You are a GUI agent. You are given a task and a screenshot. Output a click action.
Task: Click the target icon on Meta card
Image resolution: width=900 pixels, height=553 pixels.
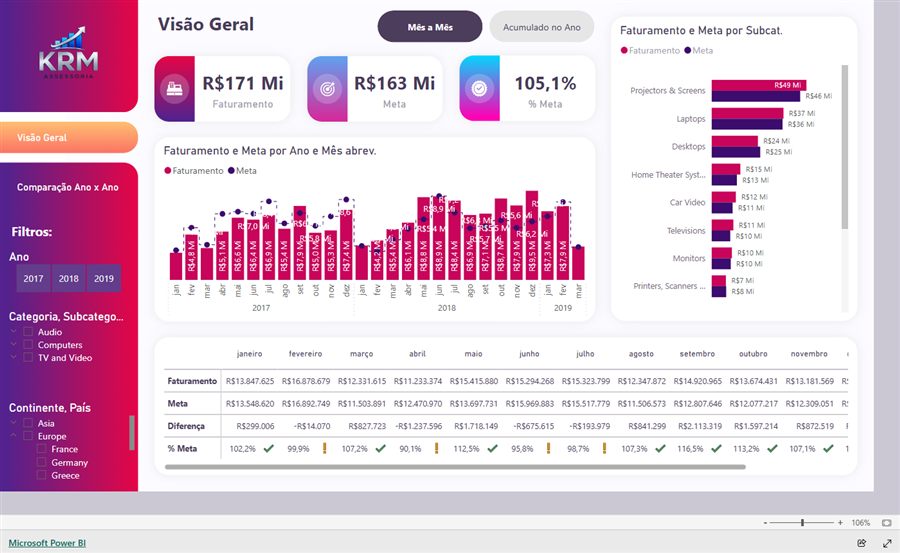tap(327, 89)
